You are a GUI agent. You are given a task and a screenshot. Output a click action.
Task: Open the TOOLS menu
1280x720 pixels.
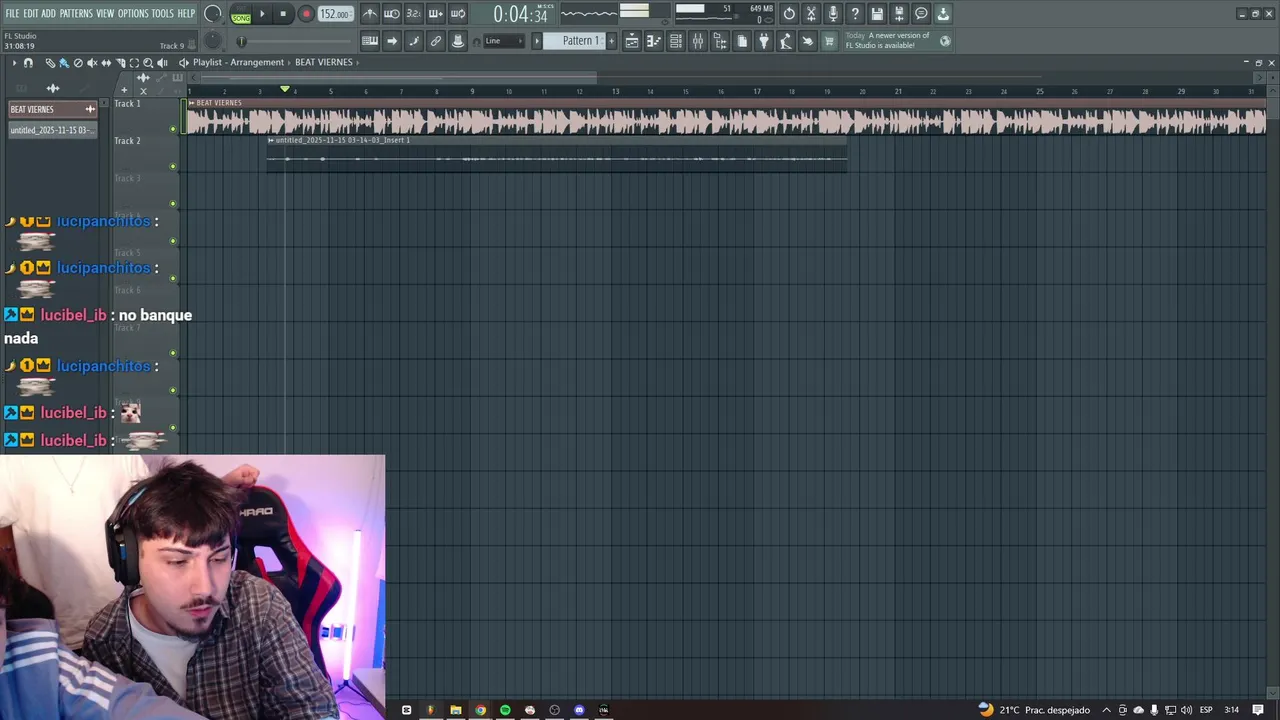[x=162, y=14]
